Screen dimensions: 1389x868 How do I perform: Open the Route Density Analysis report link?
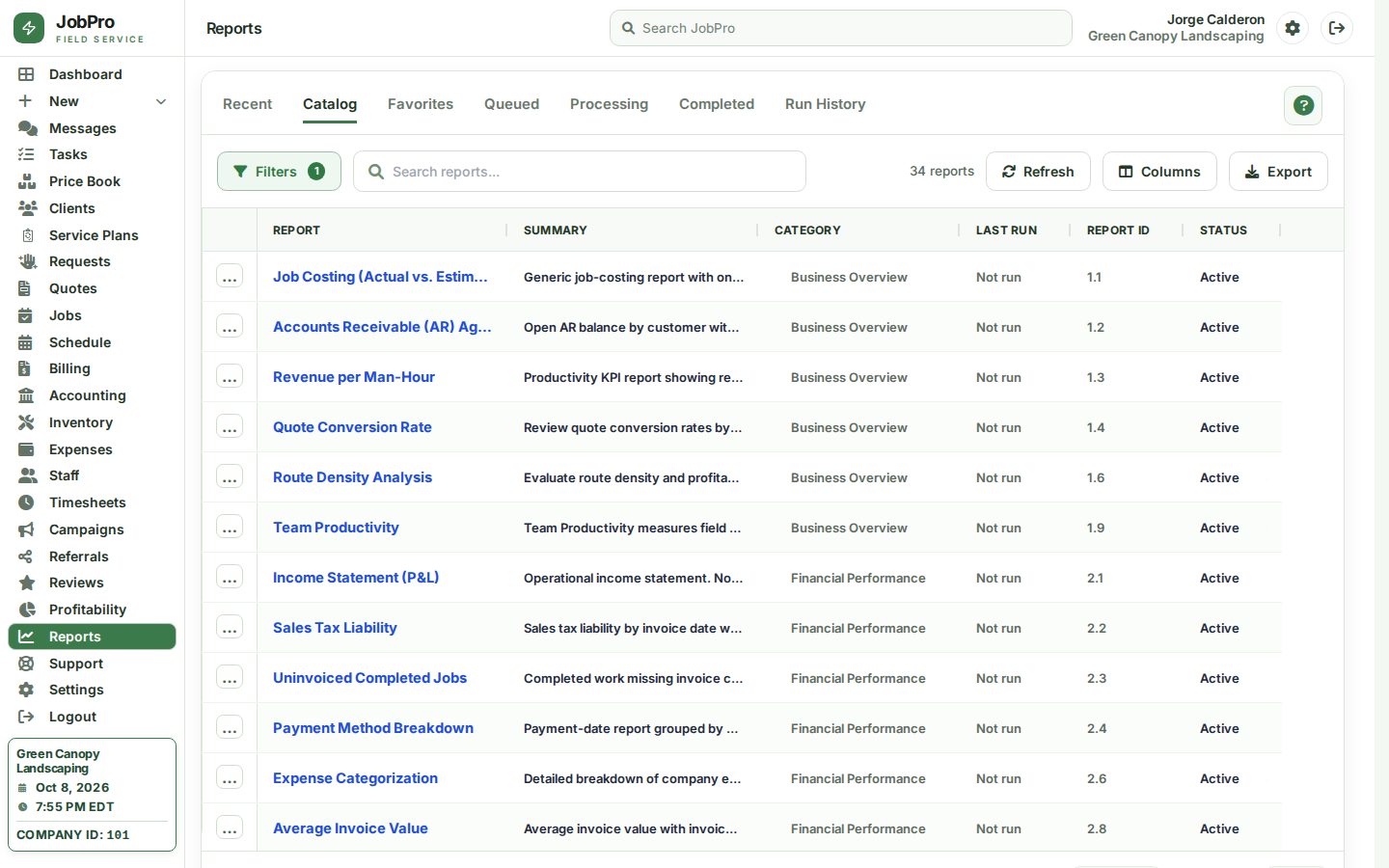point(352,477)
